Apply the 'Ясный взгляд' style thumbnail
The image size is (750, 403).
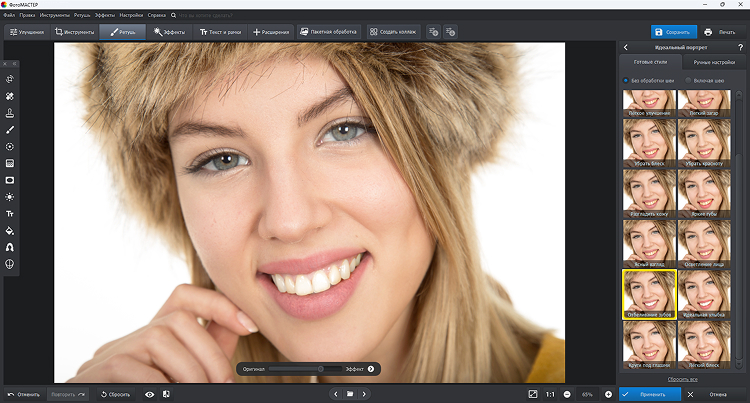point(649,243)
